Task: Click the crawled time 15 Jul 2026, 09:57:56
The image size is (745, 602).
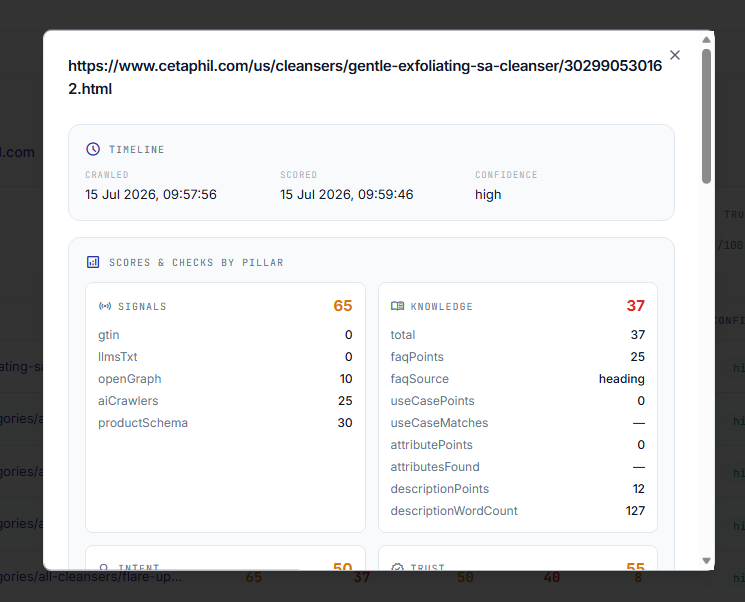Action: pyautogui.click(x=151, y=194)
